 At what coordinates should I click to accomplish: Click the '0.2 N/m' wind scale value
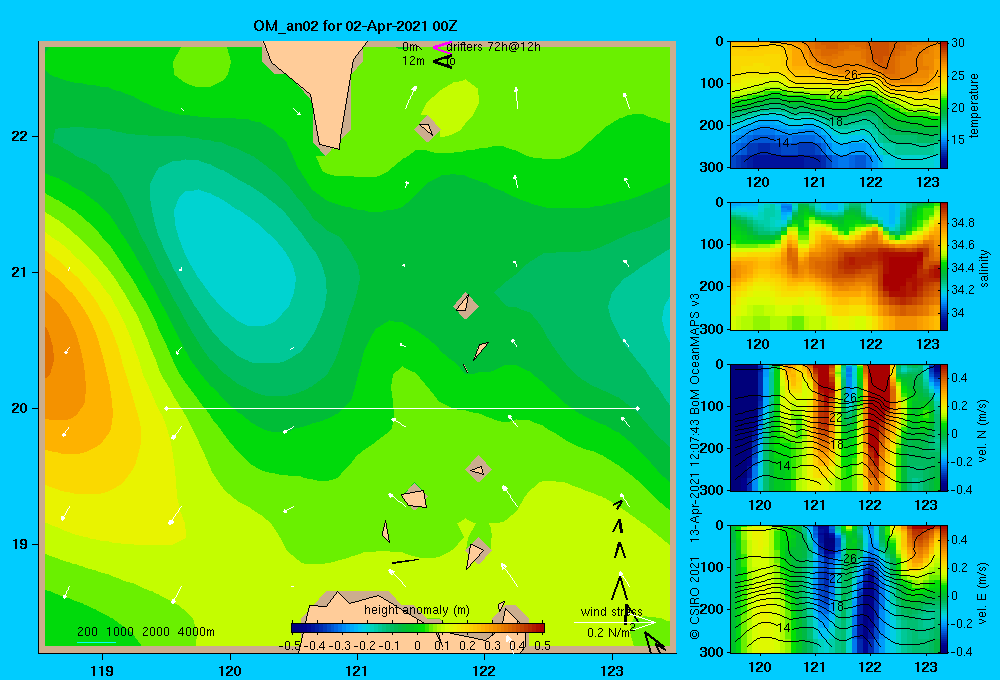[x=609, y=632]
